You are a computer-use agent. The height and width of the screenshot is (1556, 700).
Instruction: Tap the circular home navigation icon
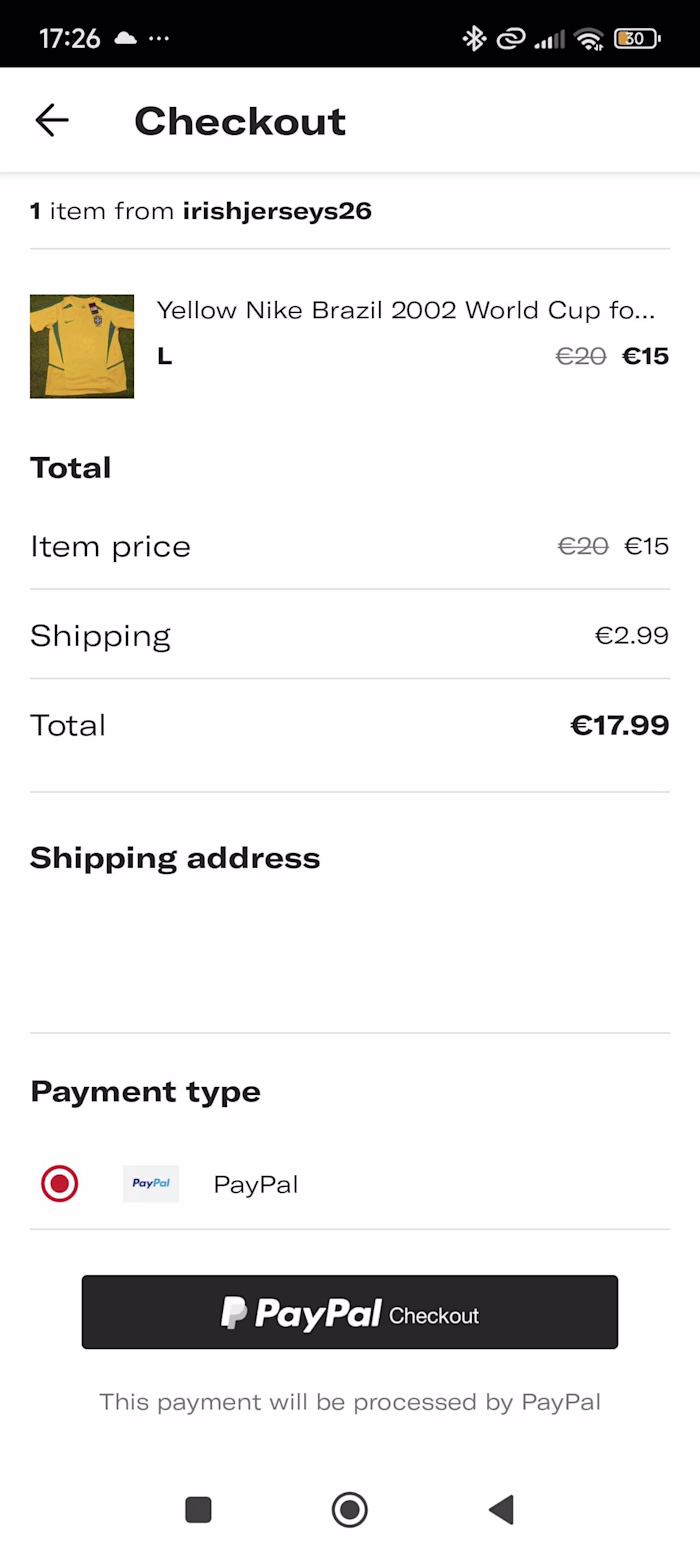click(x=349, y=1510)
